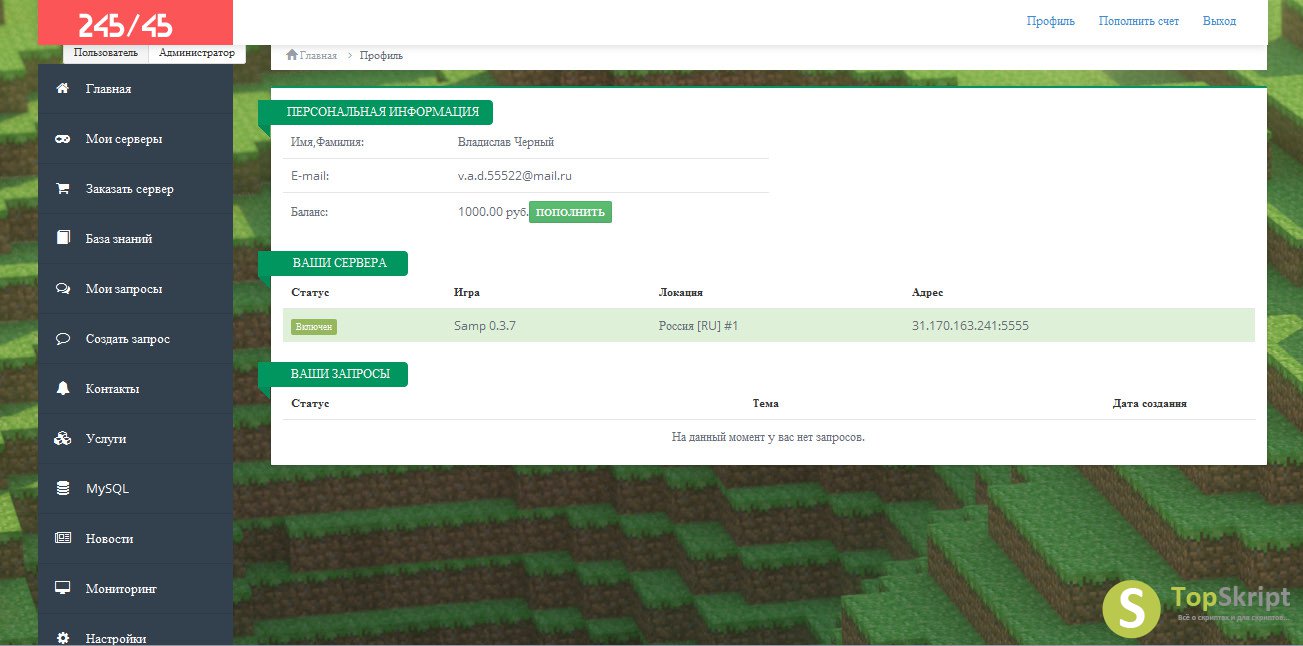Click the Samp 0.3.7 game cell

[484, 326]
